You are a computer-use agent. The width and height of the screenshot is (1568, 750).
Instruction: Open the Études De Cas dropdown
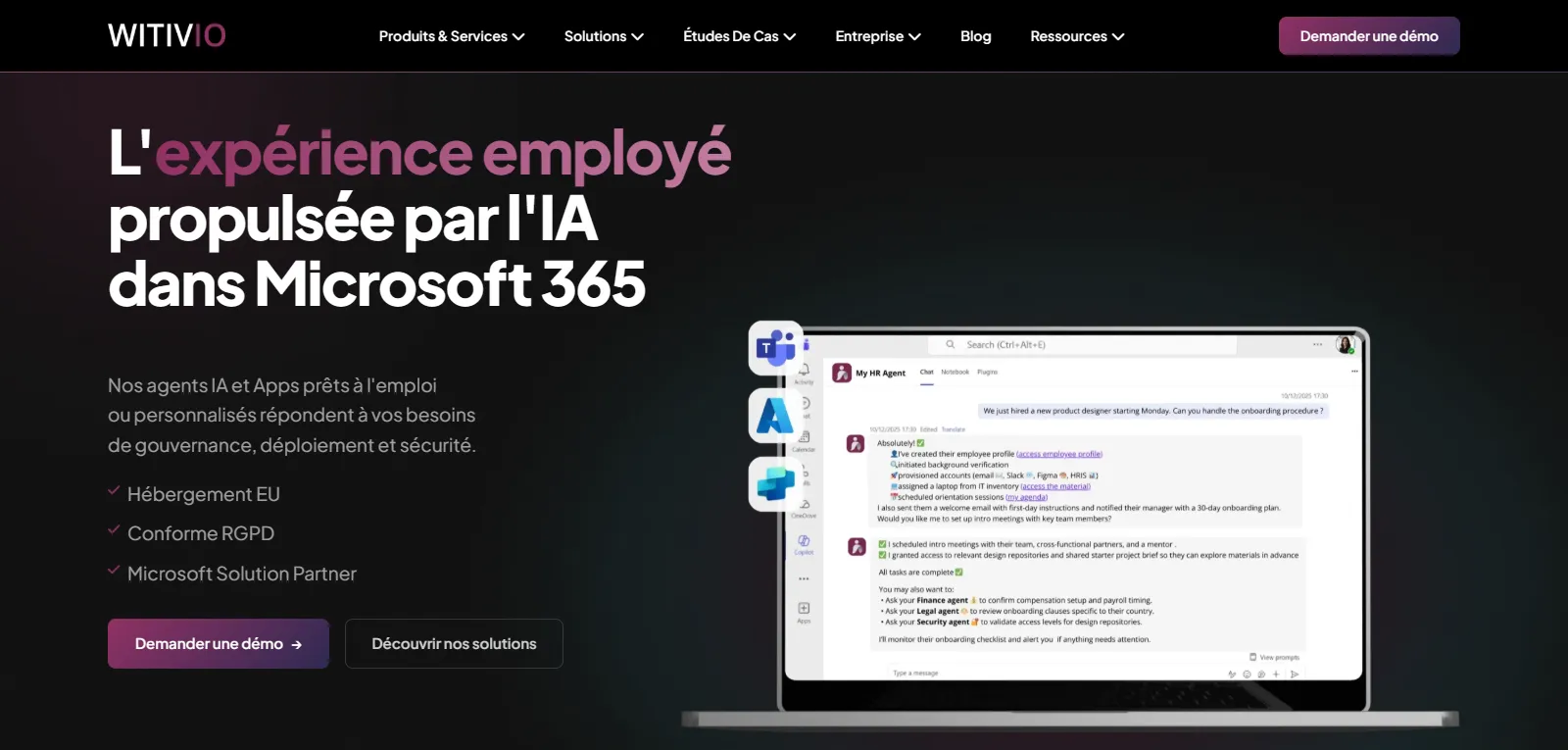740,36
